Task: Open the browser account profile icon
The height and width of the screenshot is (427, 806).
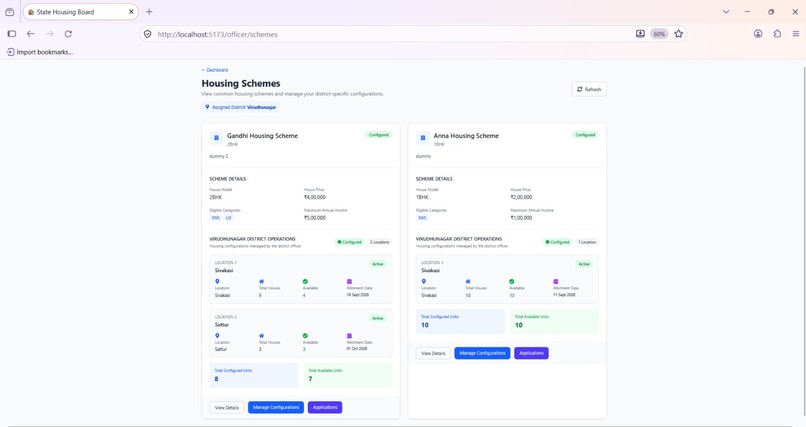Action: pos(758,34)
